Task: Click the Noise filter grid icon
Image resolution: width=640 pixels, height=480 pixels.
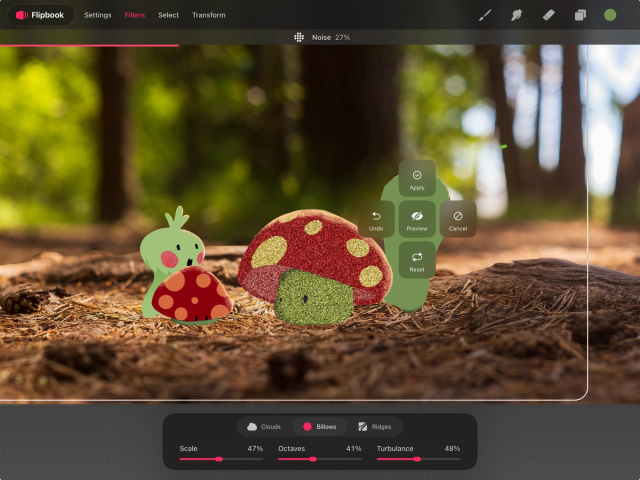Action: 299,37
